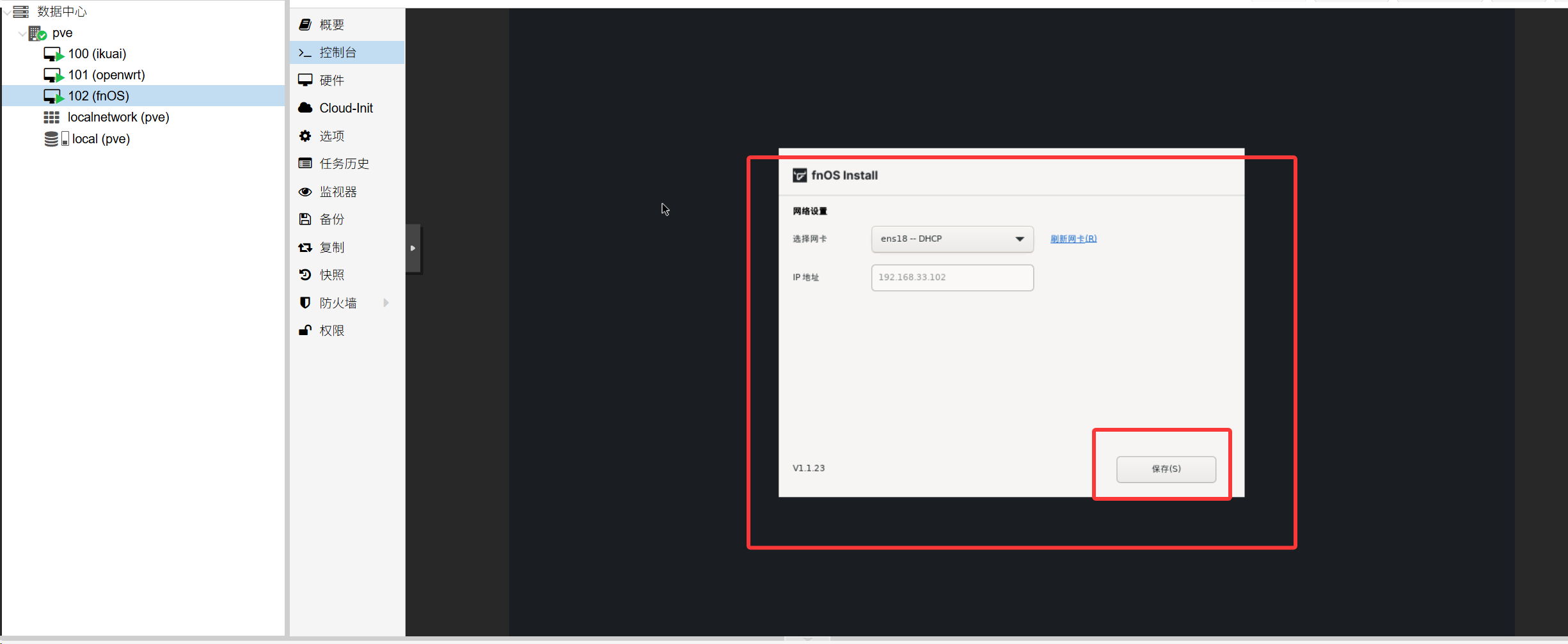Click the 选项 gear icon
This screenshot has width=1568, height=644.
point(305,136)
